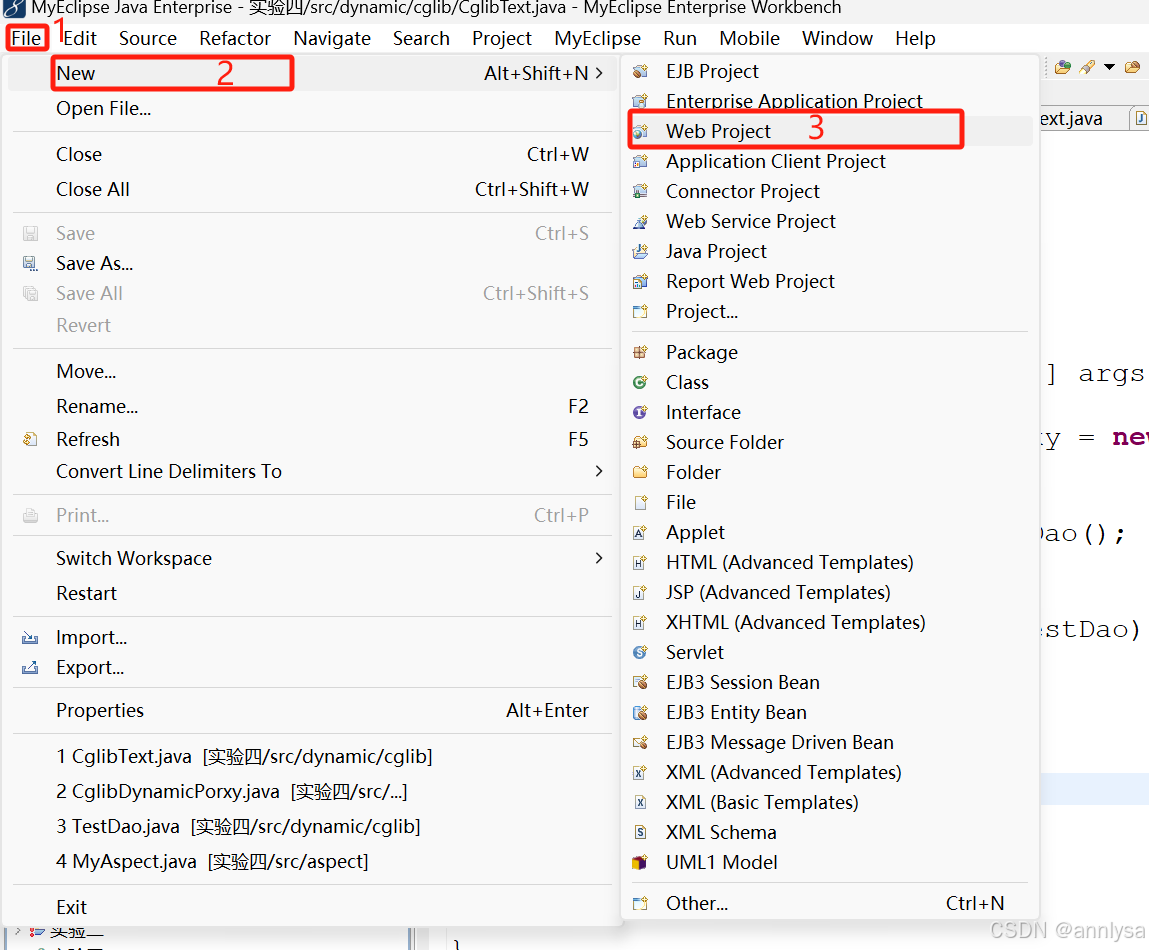Click the Import icon in File menu

click(x=30, y=638)
